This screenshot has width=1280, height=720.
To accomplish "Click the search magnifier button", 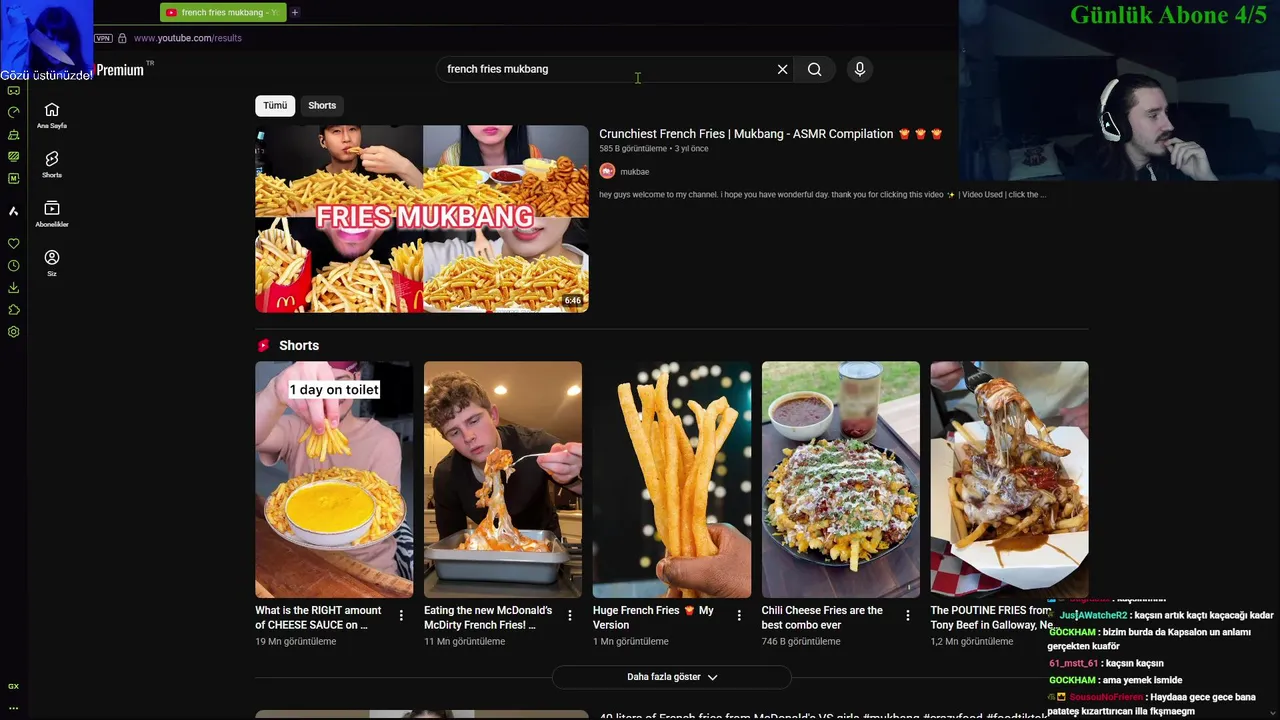I will click(815, 69).
